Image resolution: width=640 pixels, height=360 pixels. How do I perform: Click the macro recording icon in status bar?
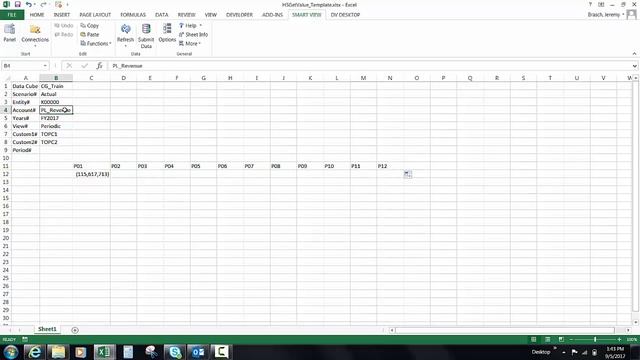pos(24,339)
